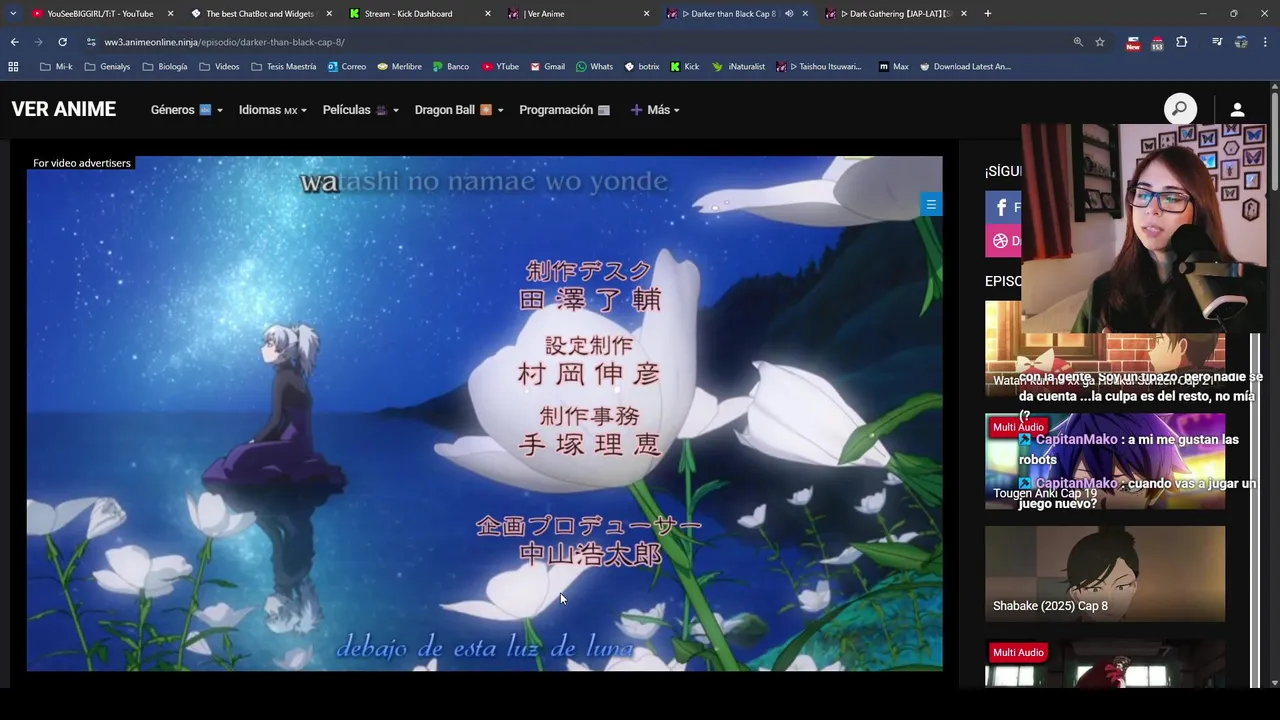The height and width of the screenshot is (720, 1280).
Task: Close the Stream - Kick Dashboard tab
Action: (488, 14)
